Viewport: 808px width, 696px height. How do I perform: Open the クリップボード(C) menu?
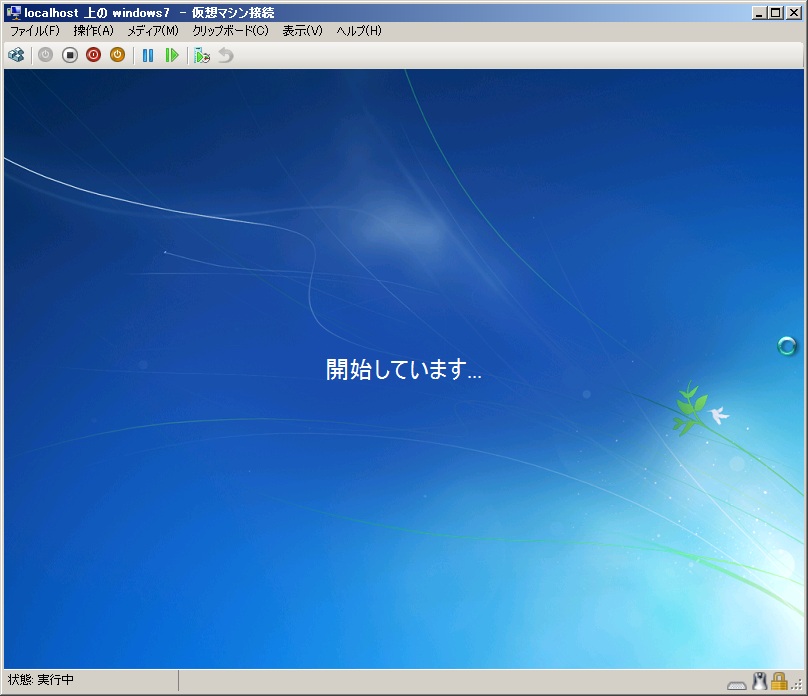(x=230, y=31)
